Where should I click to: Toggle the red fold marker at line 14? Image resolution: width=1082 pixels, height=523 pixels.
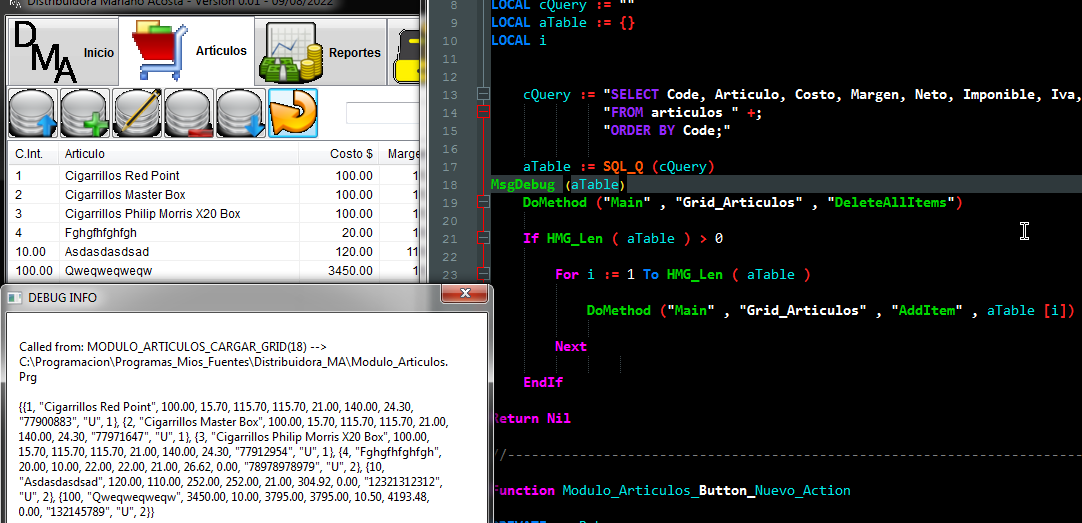[484, 112]
